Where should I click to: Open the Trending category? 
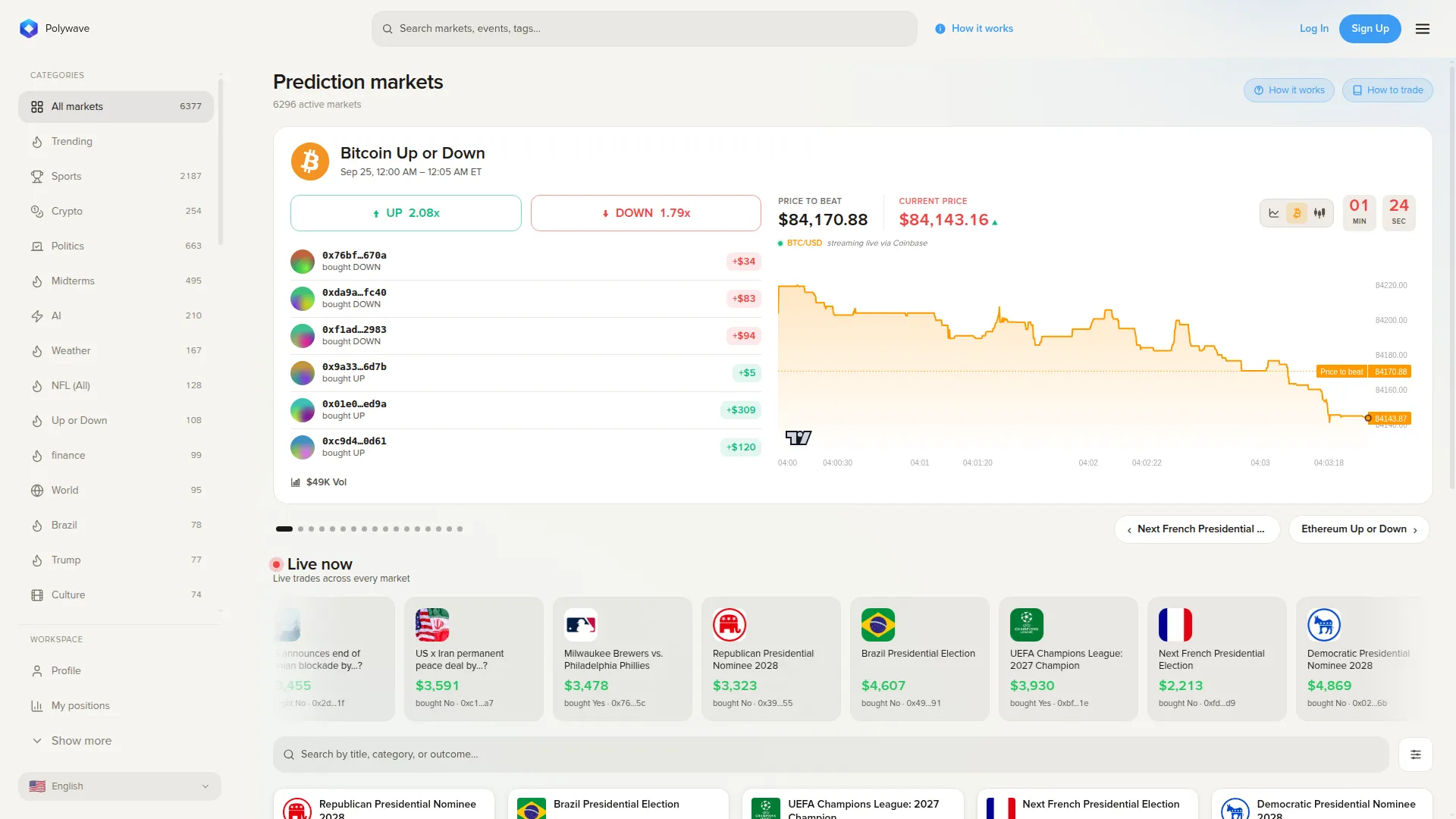coord(116,142)
